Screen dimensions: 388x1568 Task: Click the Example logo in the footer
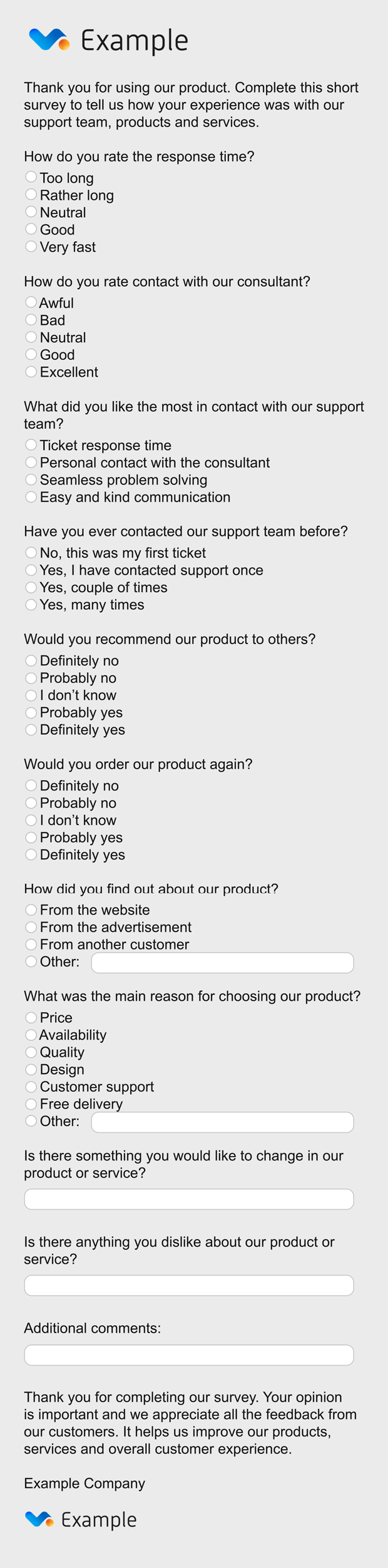[81, 1519]
